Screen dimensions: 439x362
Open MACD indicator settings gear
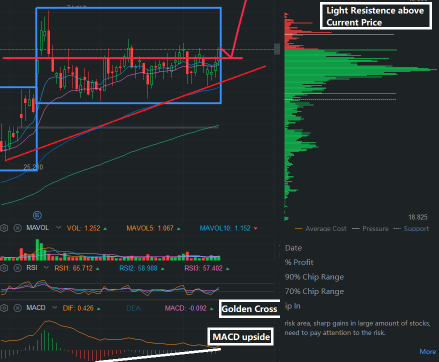pyautogui.click(x=4, y=308)
